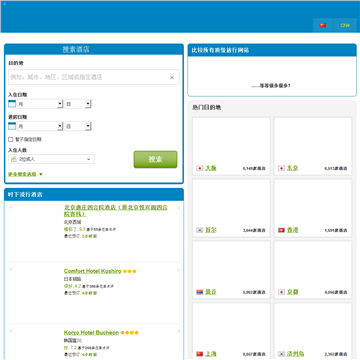Screen dimensions: 360x360
Task: Clear the destination field with the X
Action: tap(172, 77)
